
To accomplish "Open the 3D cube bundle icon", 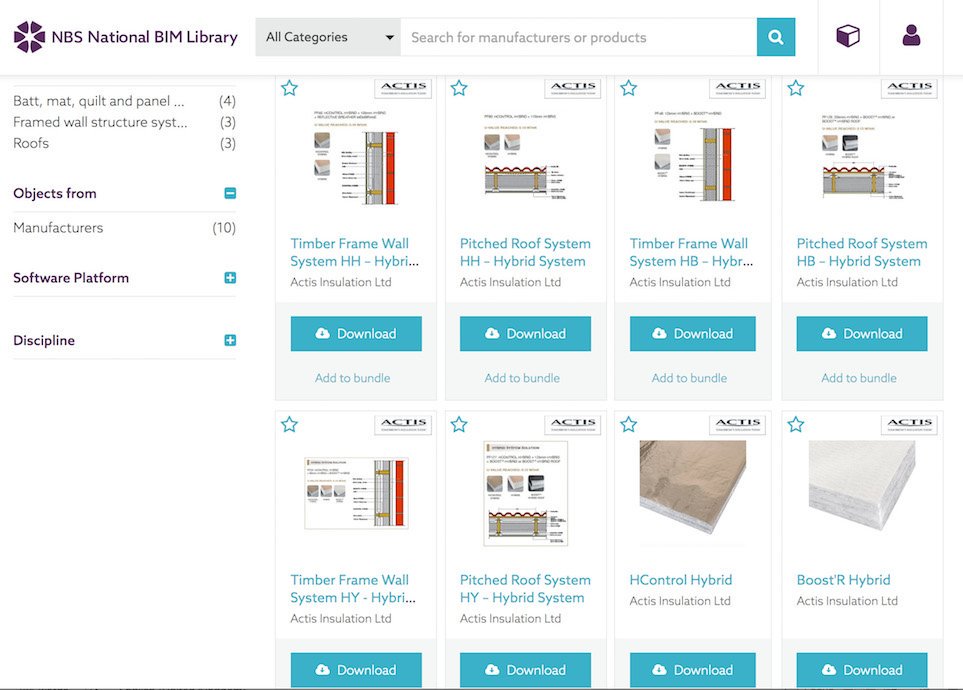I will [x=848, y=36].
